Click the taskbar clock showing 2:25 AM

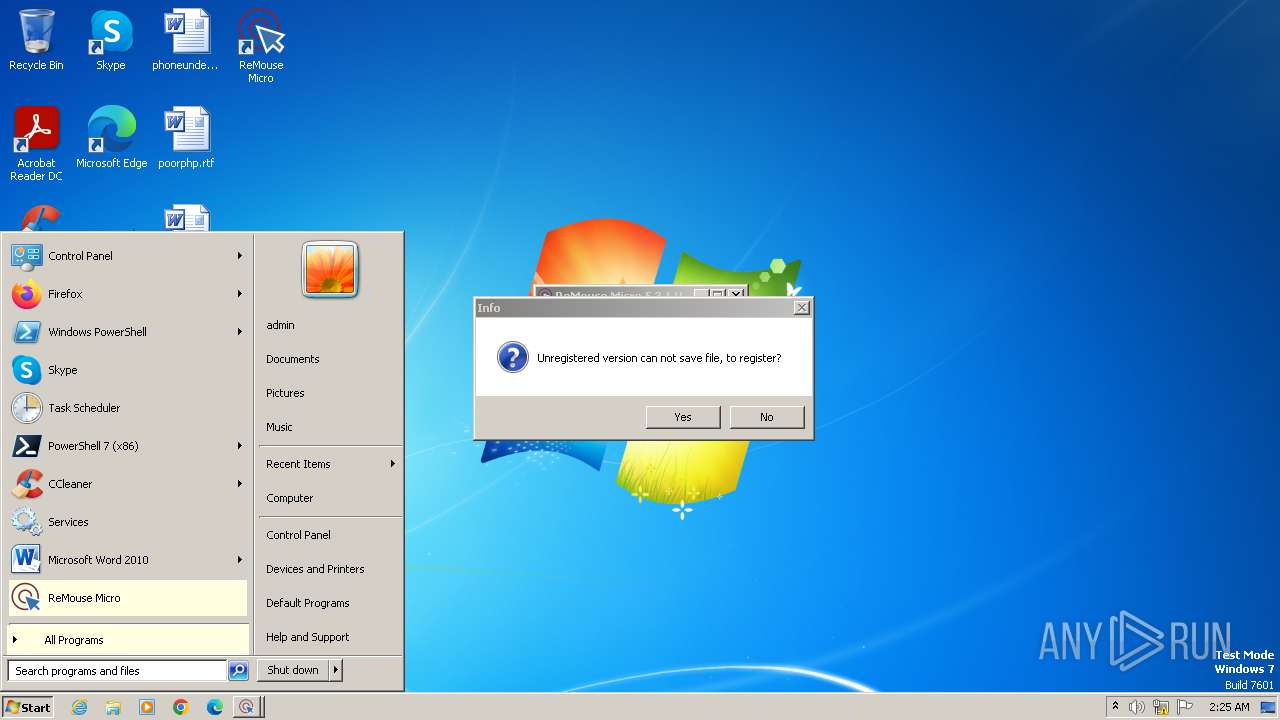point(1229,707)
